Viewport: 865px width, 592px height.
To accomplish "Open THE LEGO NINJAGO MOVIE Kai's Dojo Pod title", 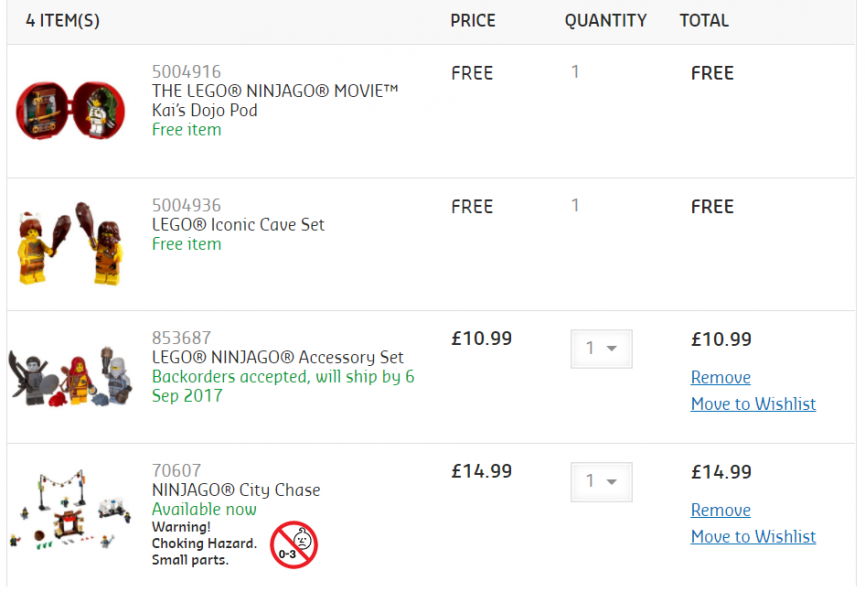I will tap(275, 100).
